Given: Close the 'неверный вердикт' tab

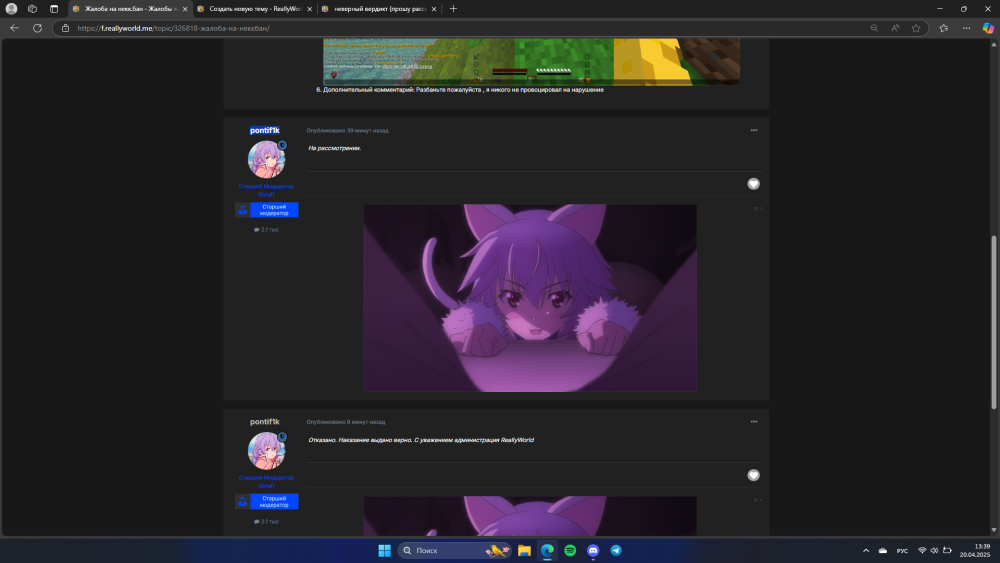Looking at the screenshot, I should coord(434,9).
